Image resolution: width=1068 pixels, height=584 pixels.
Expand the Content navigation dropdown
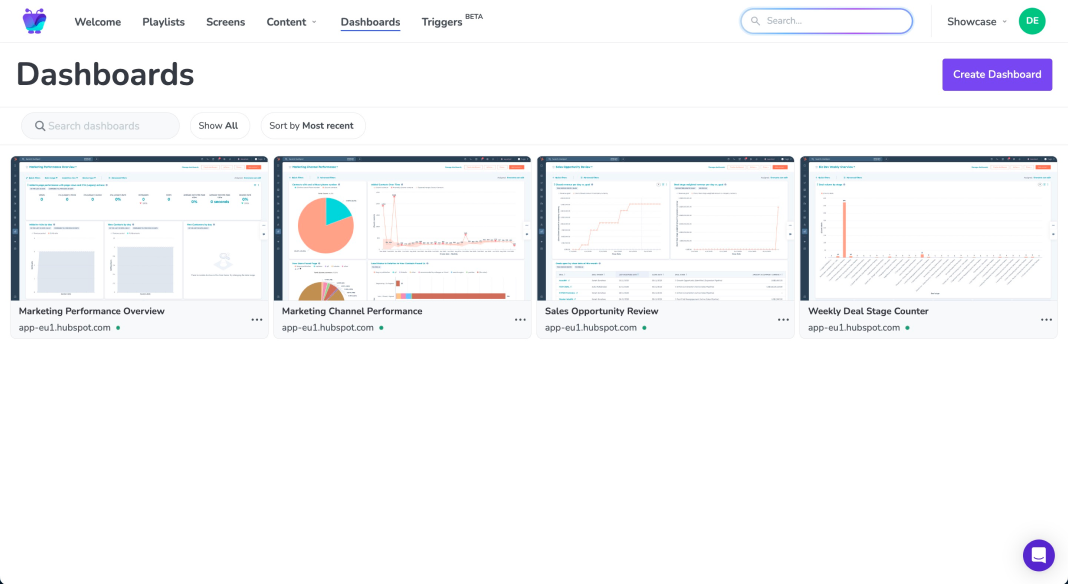point(291,21)
